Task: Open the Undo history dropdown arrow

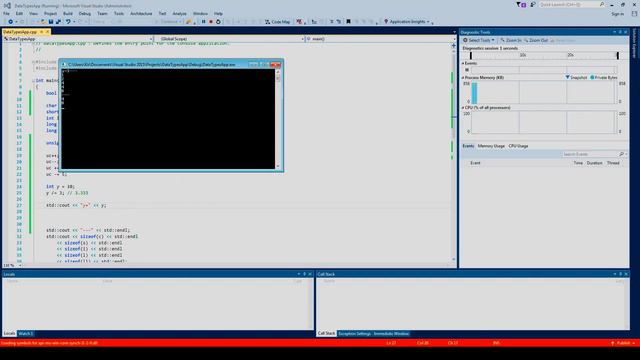Action: (x=74, y=22)
